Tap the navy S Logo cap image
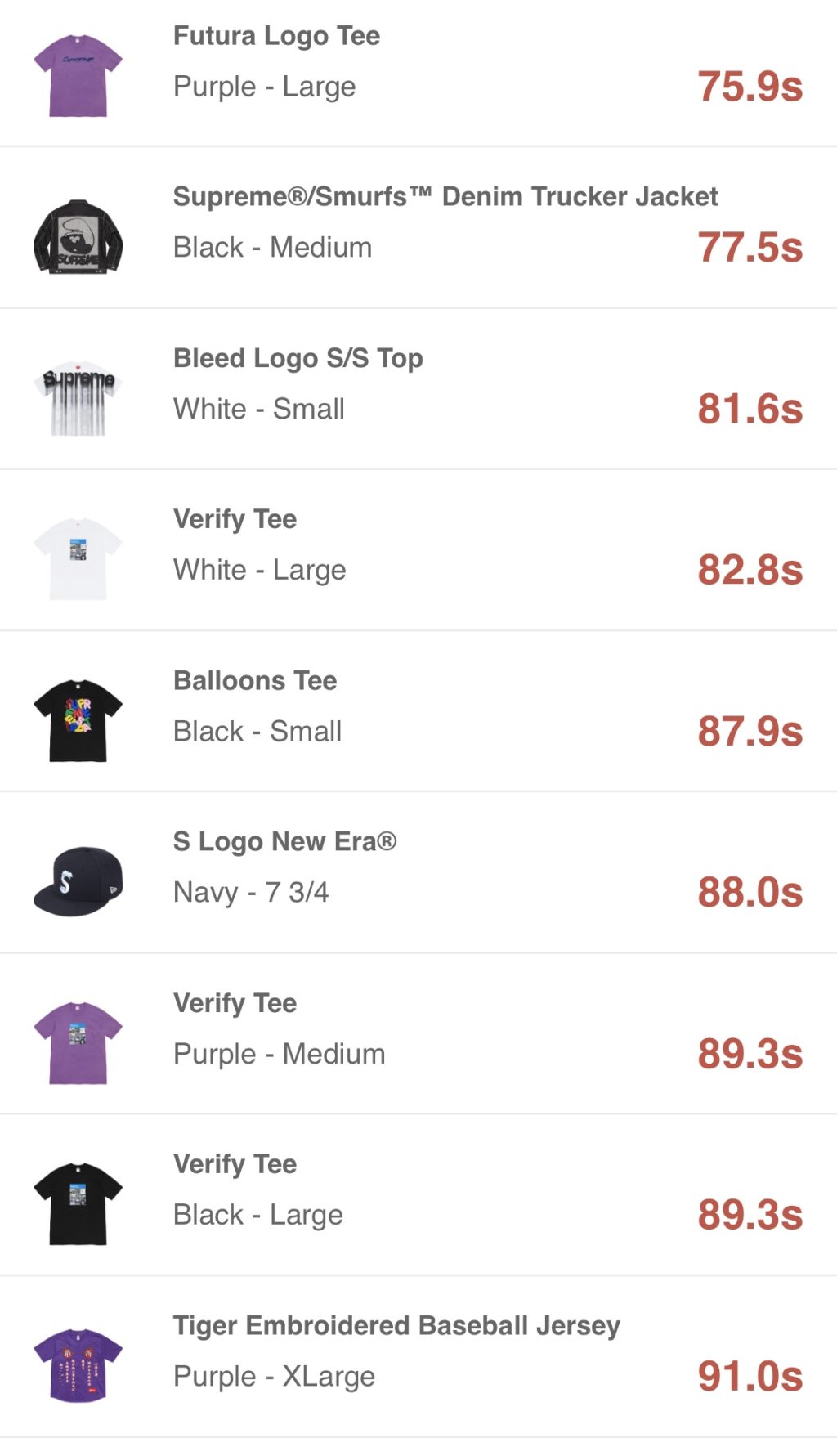This screenshot has width=837, height=1456. pyautogui.click(x=78, y=881)
